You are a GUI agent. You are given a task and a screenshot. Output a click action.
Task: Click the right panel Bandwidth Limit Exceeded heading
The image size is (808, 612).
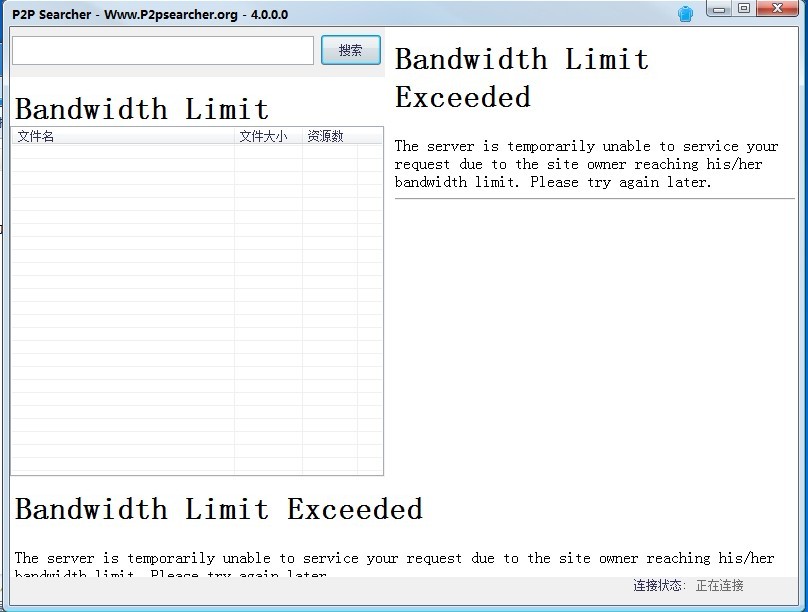click(521, 78)
